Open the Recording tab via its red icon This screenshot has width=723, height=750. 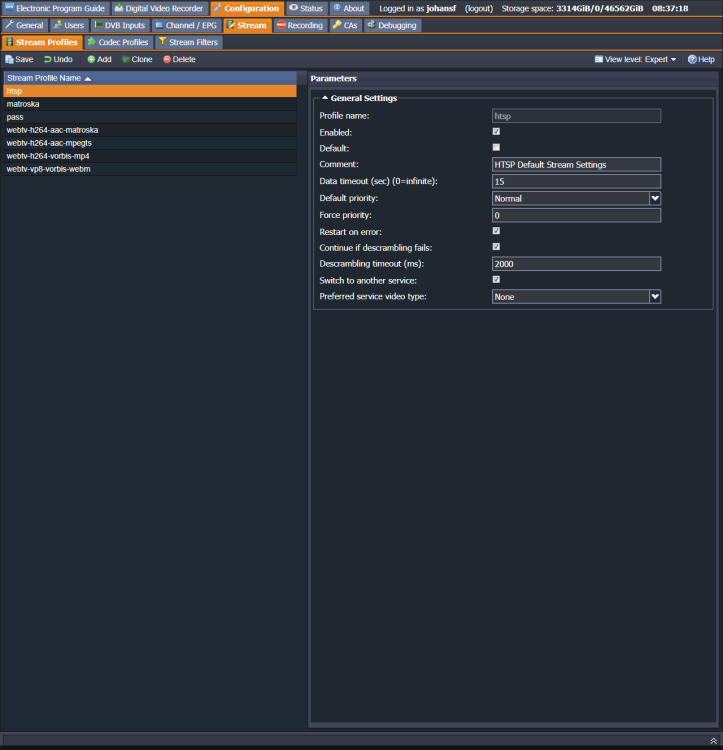[281, 25]
